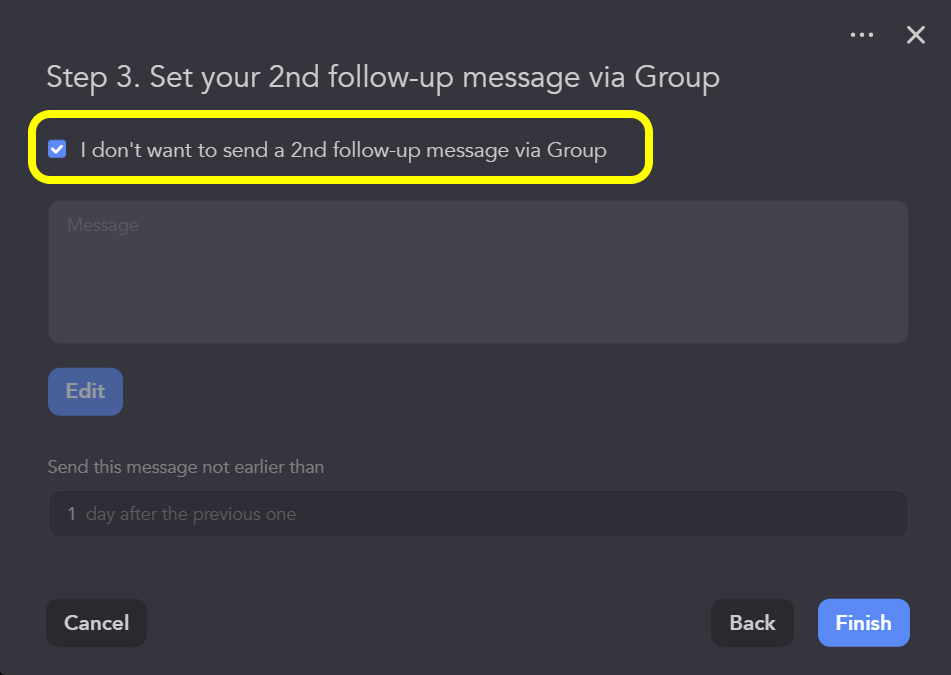The width and height of the screenshot is (951, 675).
Task: Discard the follow-up setup via Cancel
Action: pos(96,623)
